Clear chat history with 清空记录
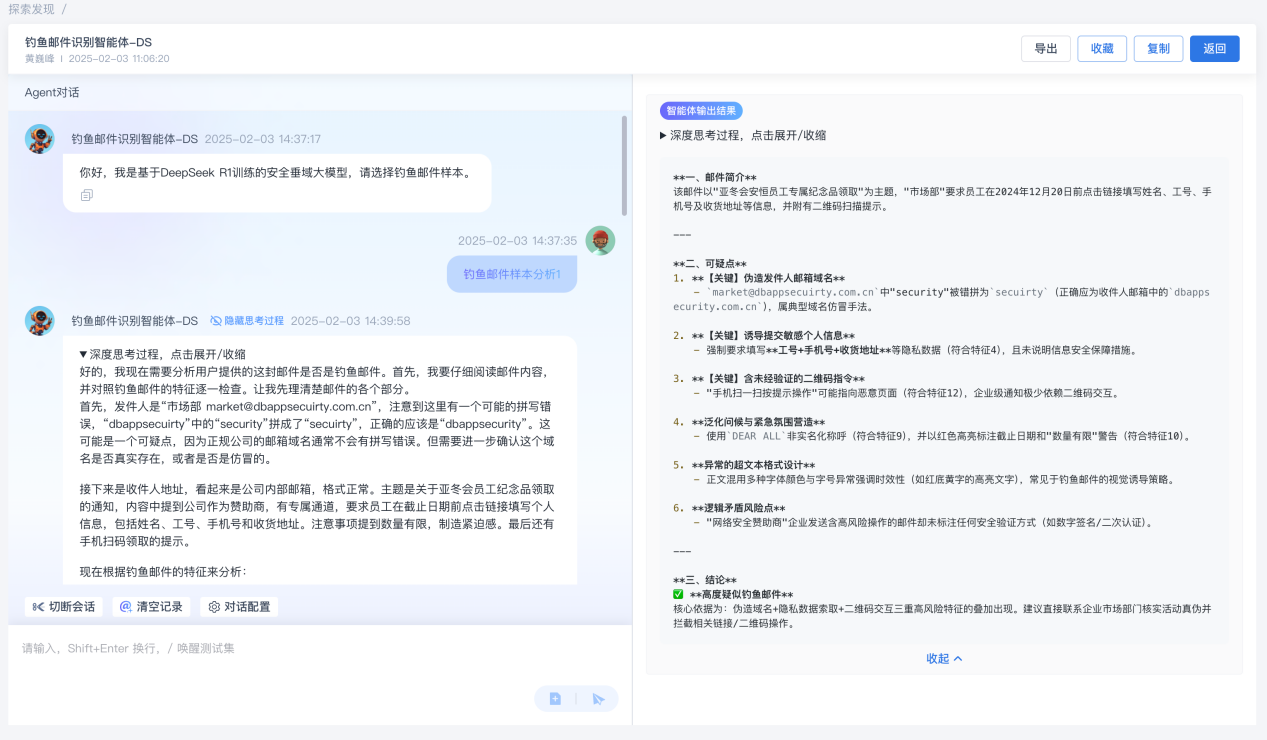 (x=151, y=607)
